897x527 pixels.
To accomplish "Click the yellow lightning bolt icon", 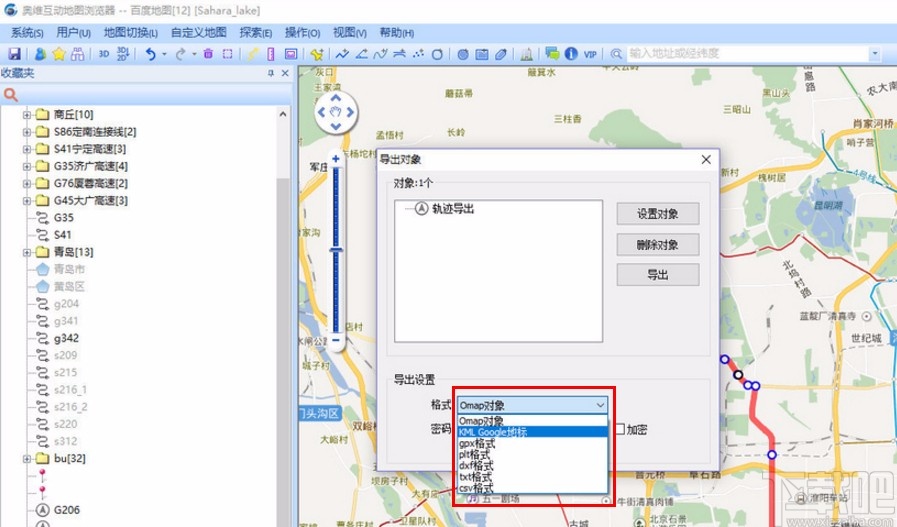I will point(253,54).
